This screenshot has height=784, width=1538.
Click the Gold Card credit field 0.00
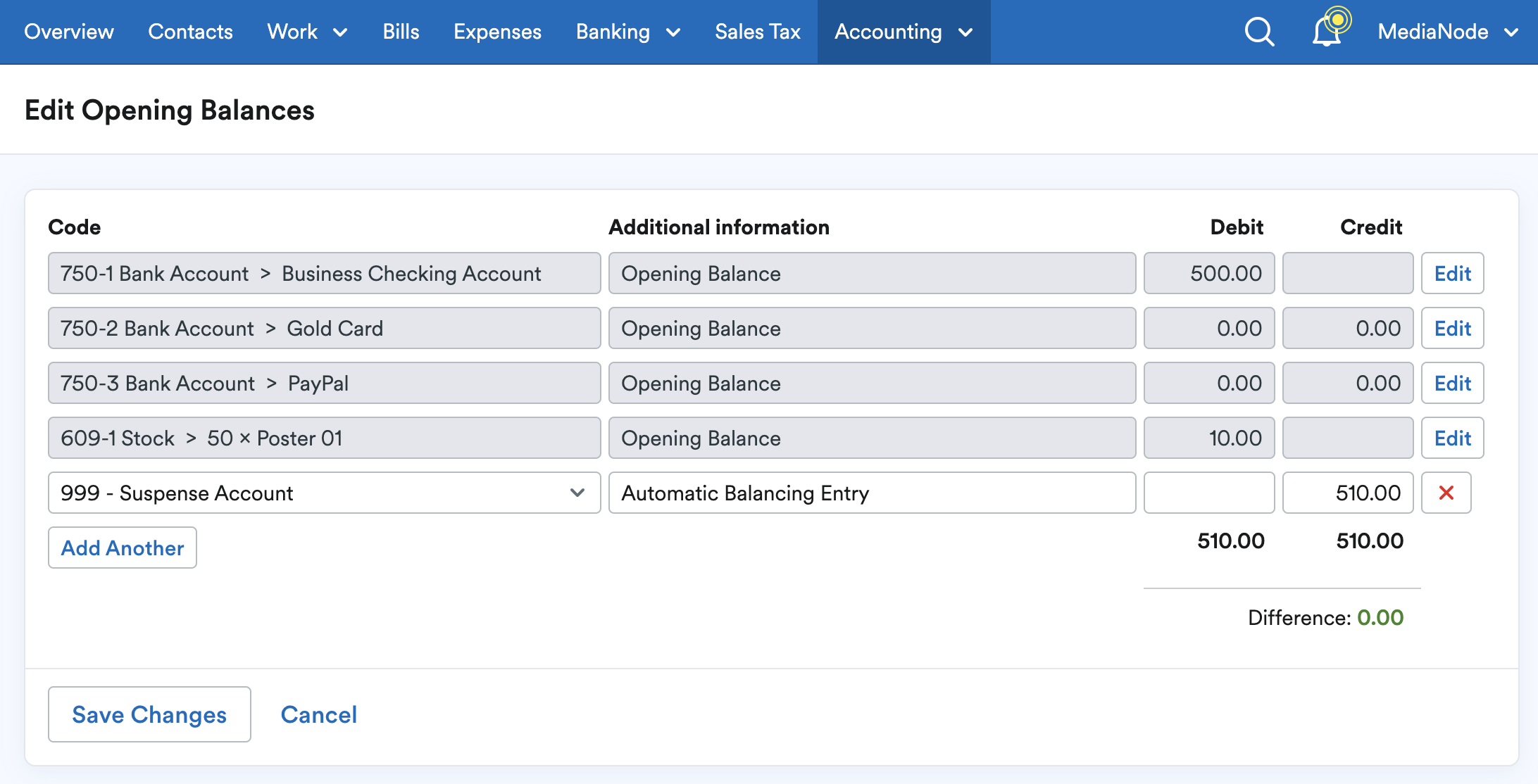(1348, 328)
